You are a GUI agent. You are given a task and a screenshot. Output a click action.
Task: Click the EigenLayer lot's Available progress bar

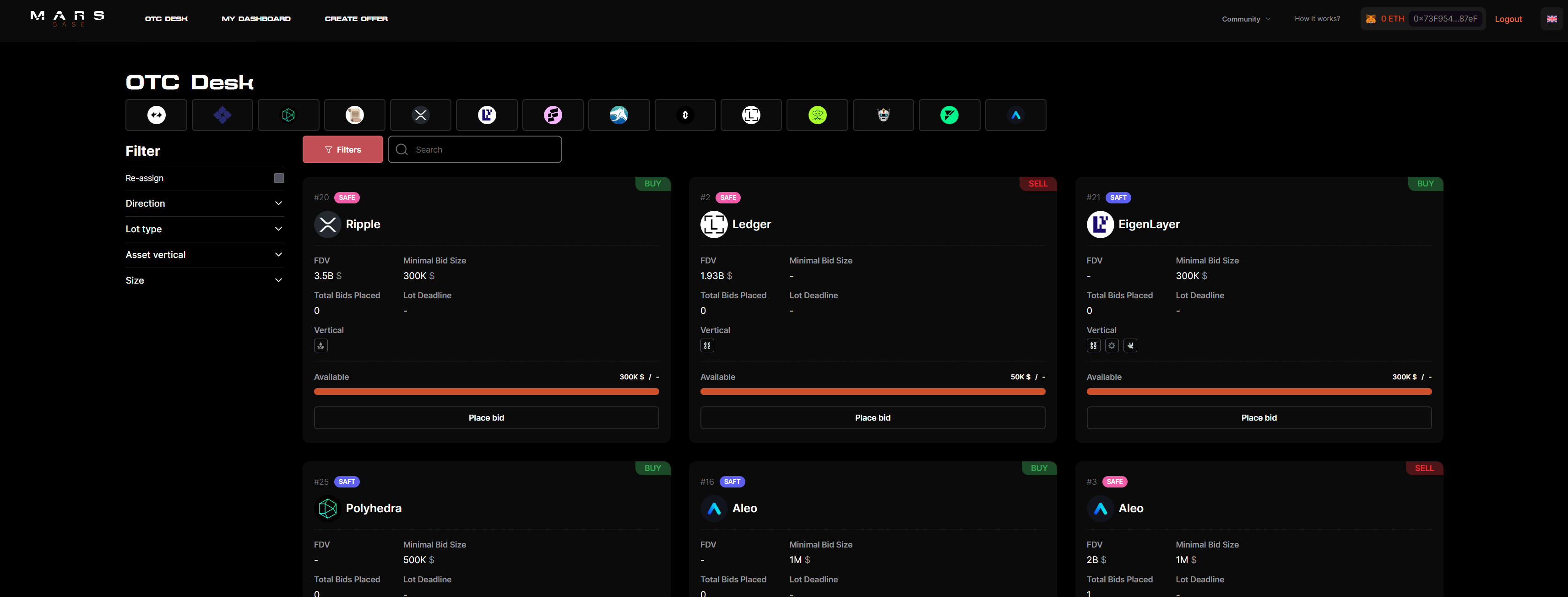[x=1259, y=392]
